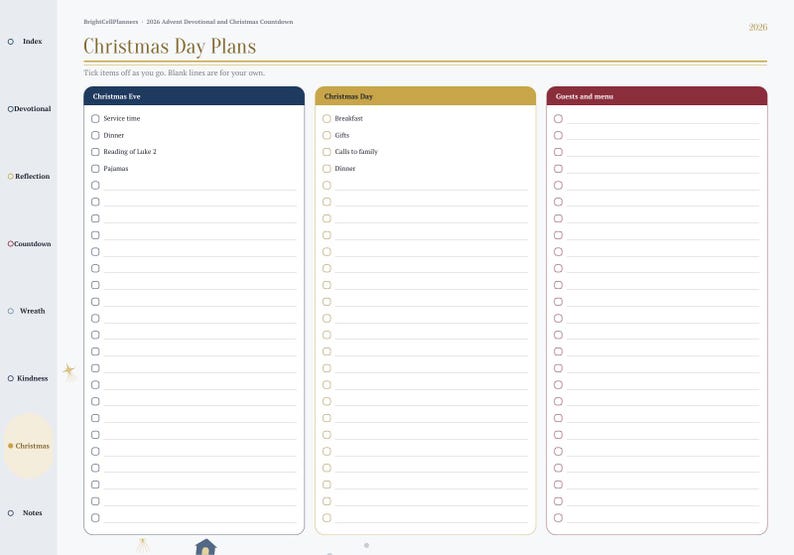794x555 pixels.
Task: Click the Christmas Day Plans page title
Action: 170,46
